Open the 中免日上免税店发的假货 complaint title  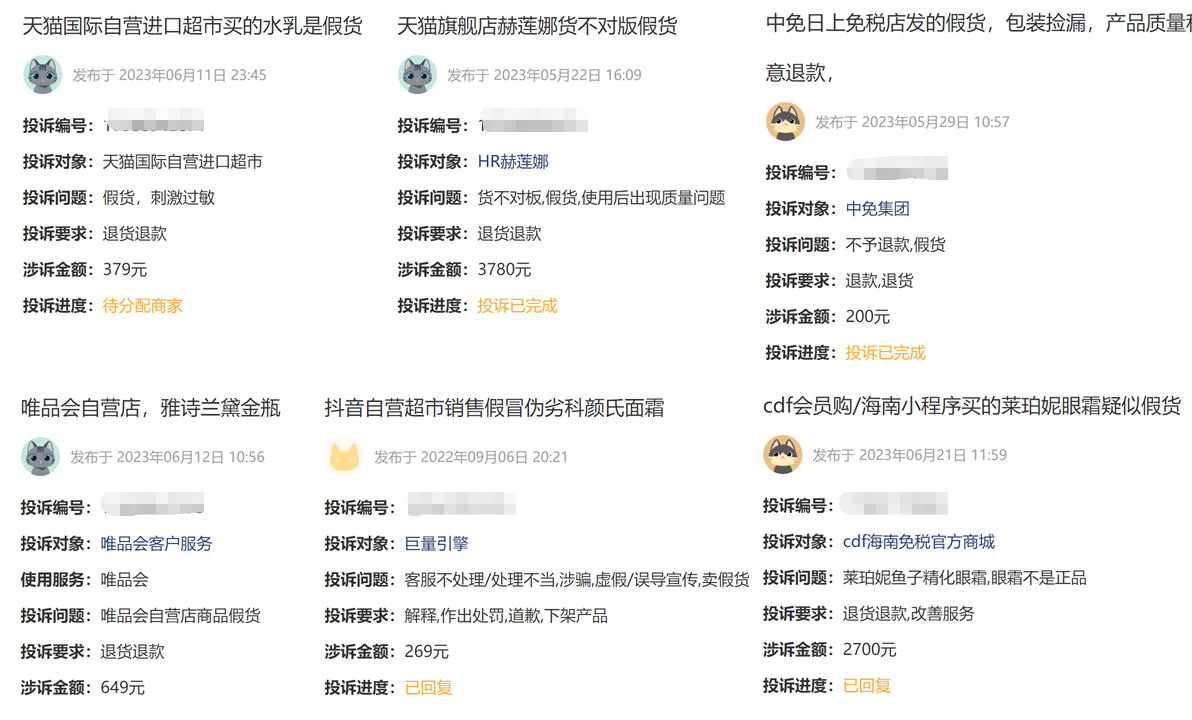click(x=977, y=24)
